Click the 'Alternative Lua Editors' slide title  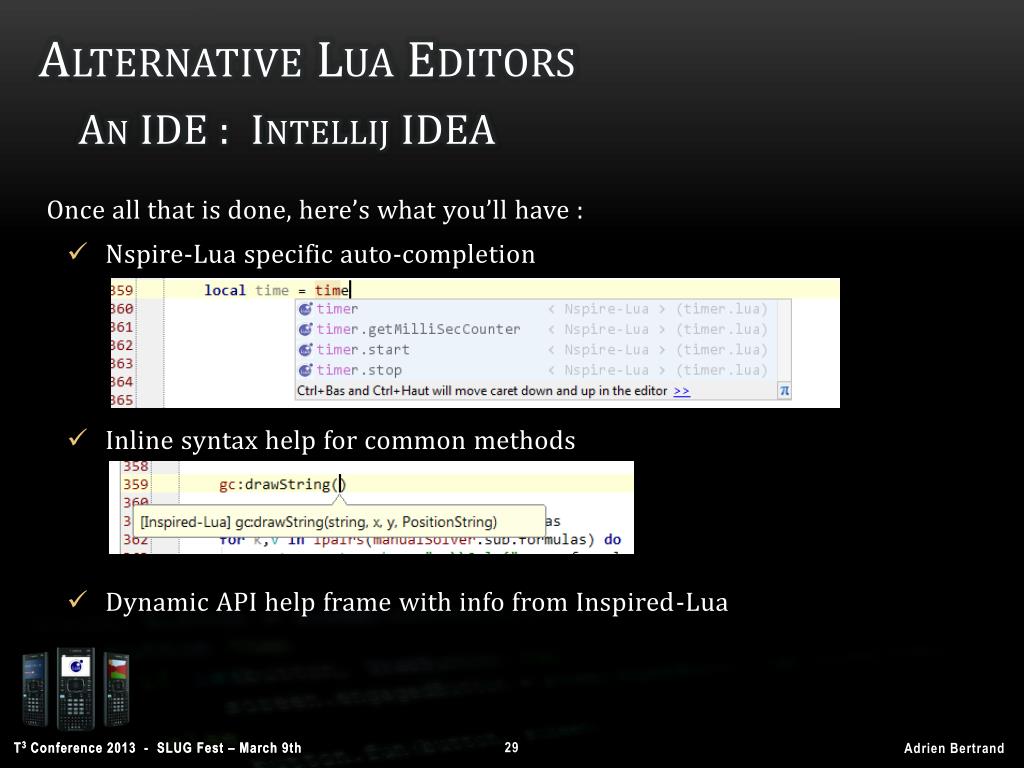pos(307,61)
